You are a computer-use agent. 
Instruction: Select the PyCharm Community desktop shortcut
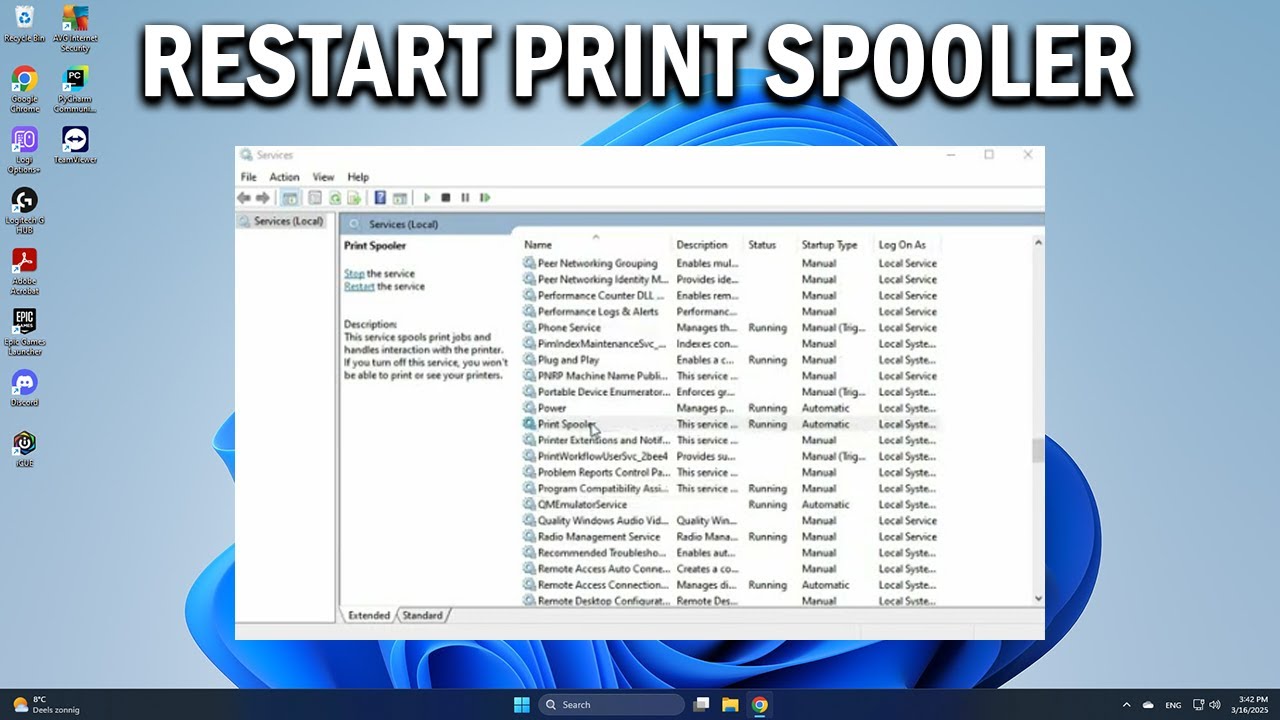[x=75, y=89]
